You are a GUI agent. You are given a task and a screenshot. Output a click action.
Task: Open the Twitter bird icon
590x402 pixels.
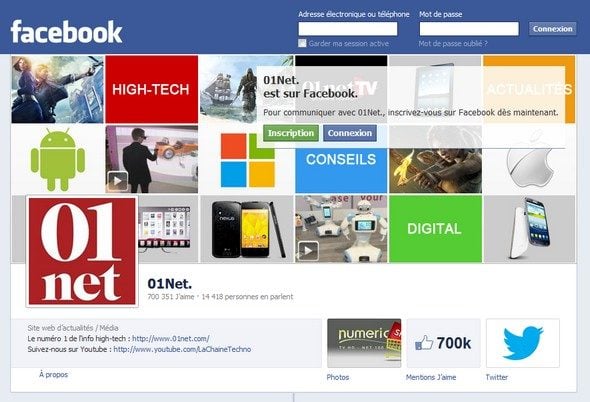523,343
